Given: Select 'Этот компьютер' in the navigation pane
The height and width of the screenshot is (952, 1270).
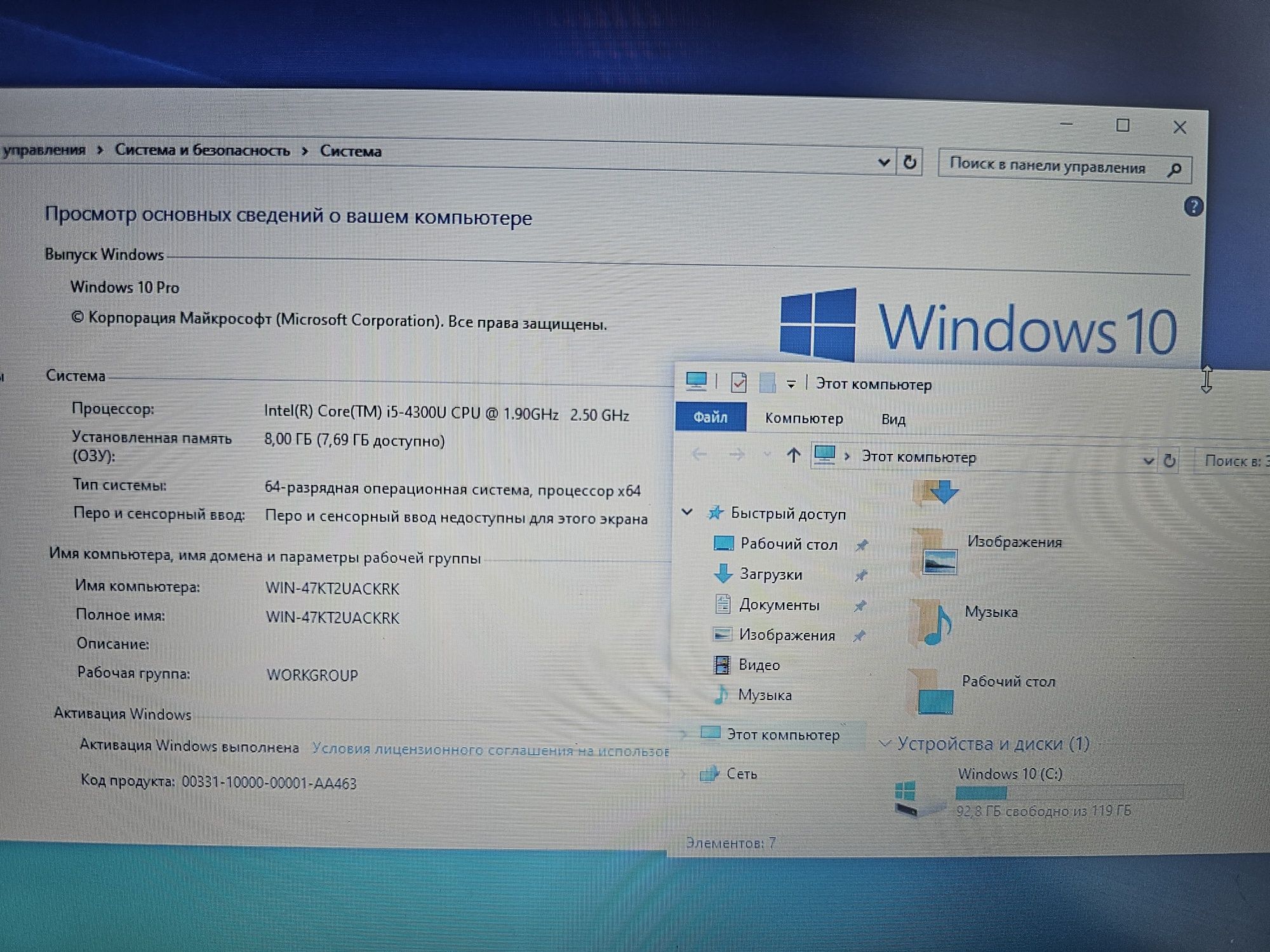Looking at the screenshot, I should click(x=783, y=735).
